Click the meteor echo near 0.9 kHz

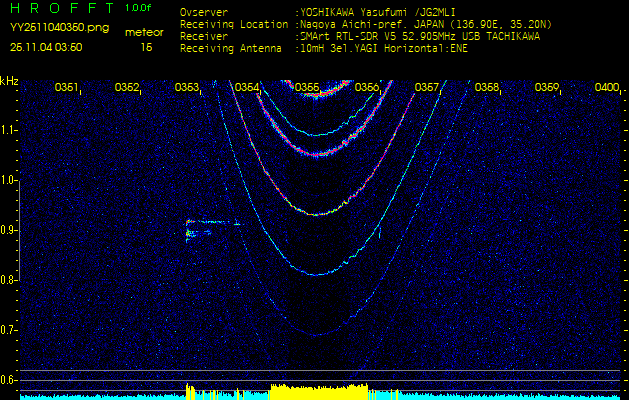click(192, 231)
